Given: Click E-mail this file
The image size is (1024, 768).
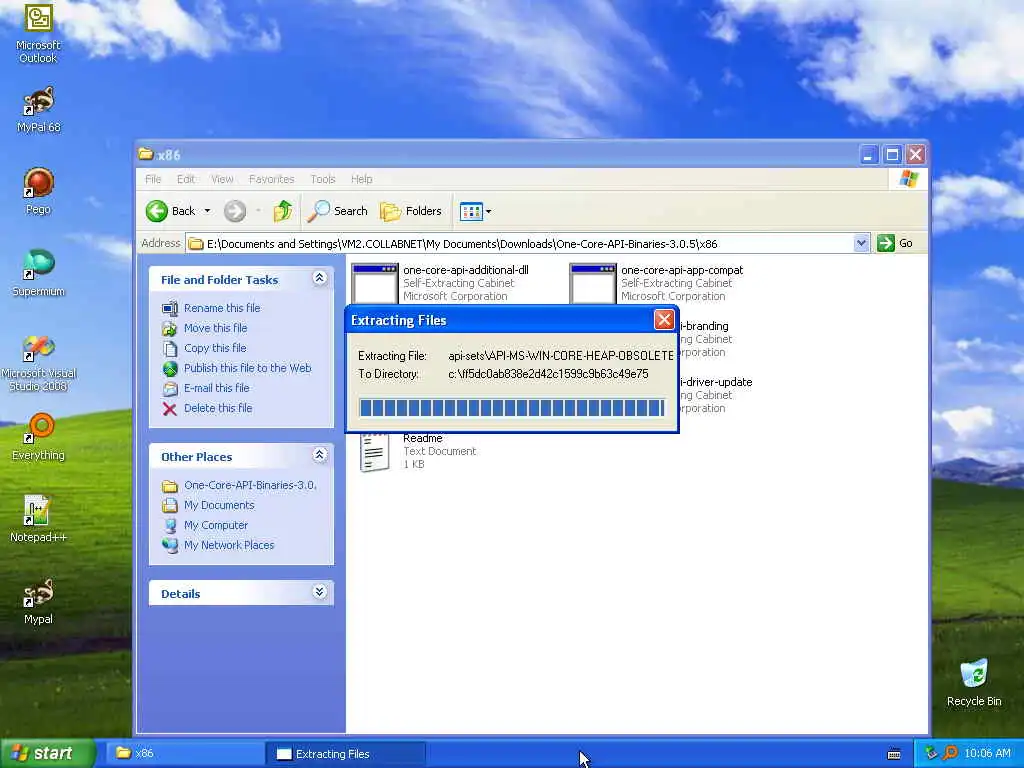Looking at the screenshot, I should 217,388.
